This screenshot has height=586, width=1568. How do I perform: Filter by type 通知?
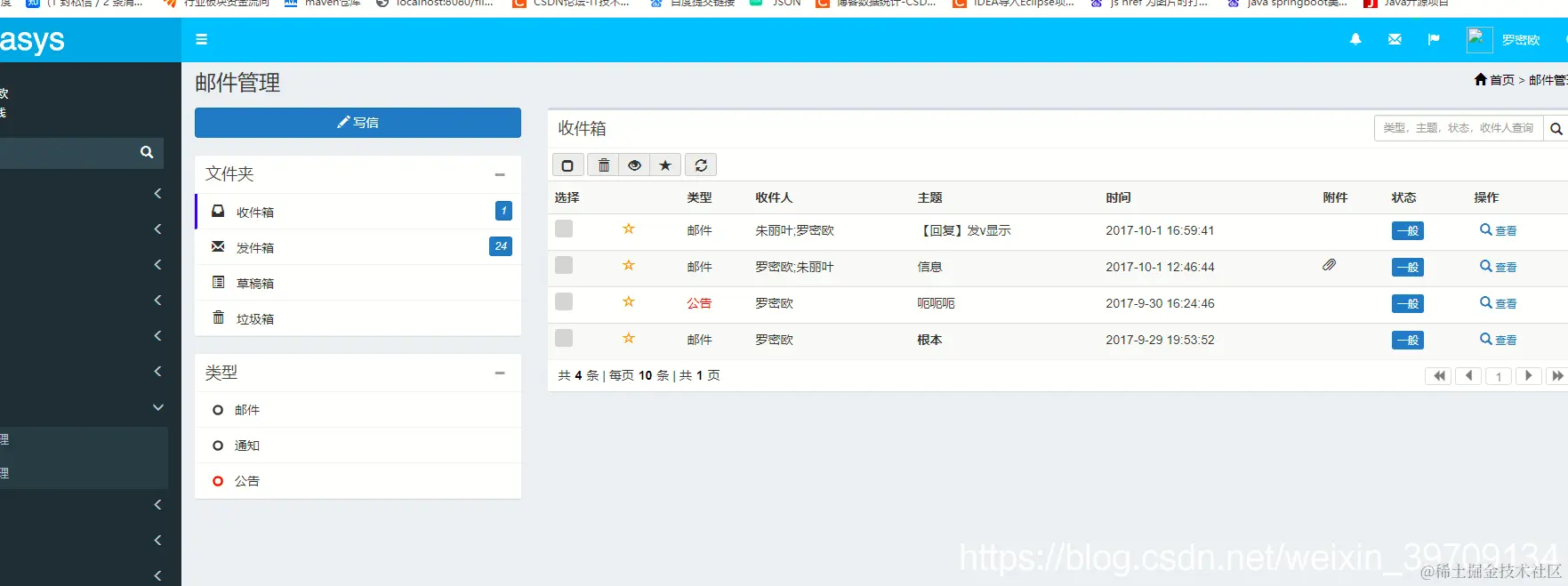point(358,446)
